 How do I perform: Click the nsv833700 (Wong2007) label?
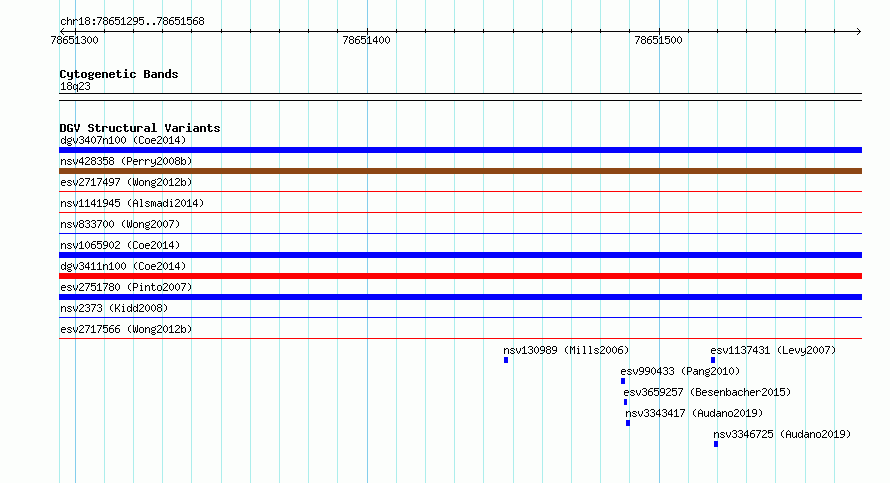pos(120,224)
